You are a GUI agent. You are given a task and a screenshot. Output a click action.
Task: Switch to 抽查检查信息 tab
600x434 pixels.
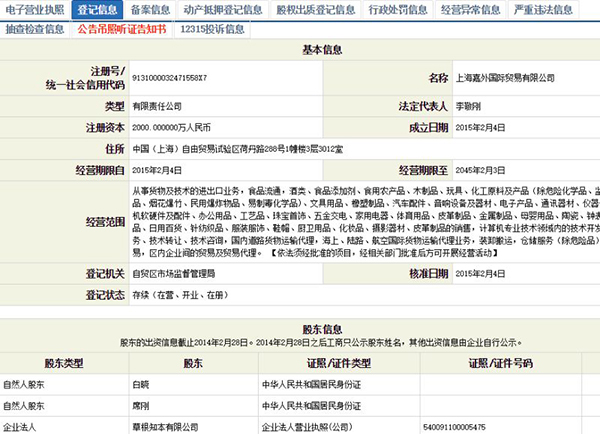35,29
